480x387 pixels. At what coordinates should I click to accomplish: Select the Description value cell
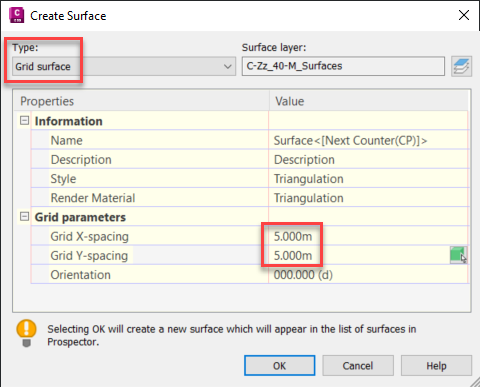coord(368,160)
